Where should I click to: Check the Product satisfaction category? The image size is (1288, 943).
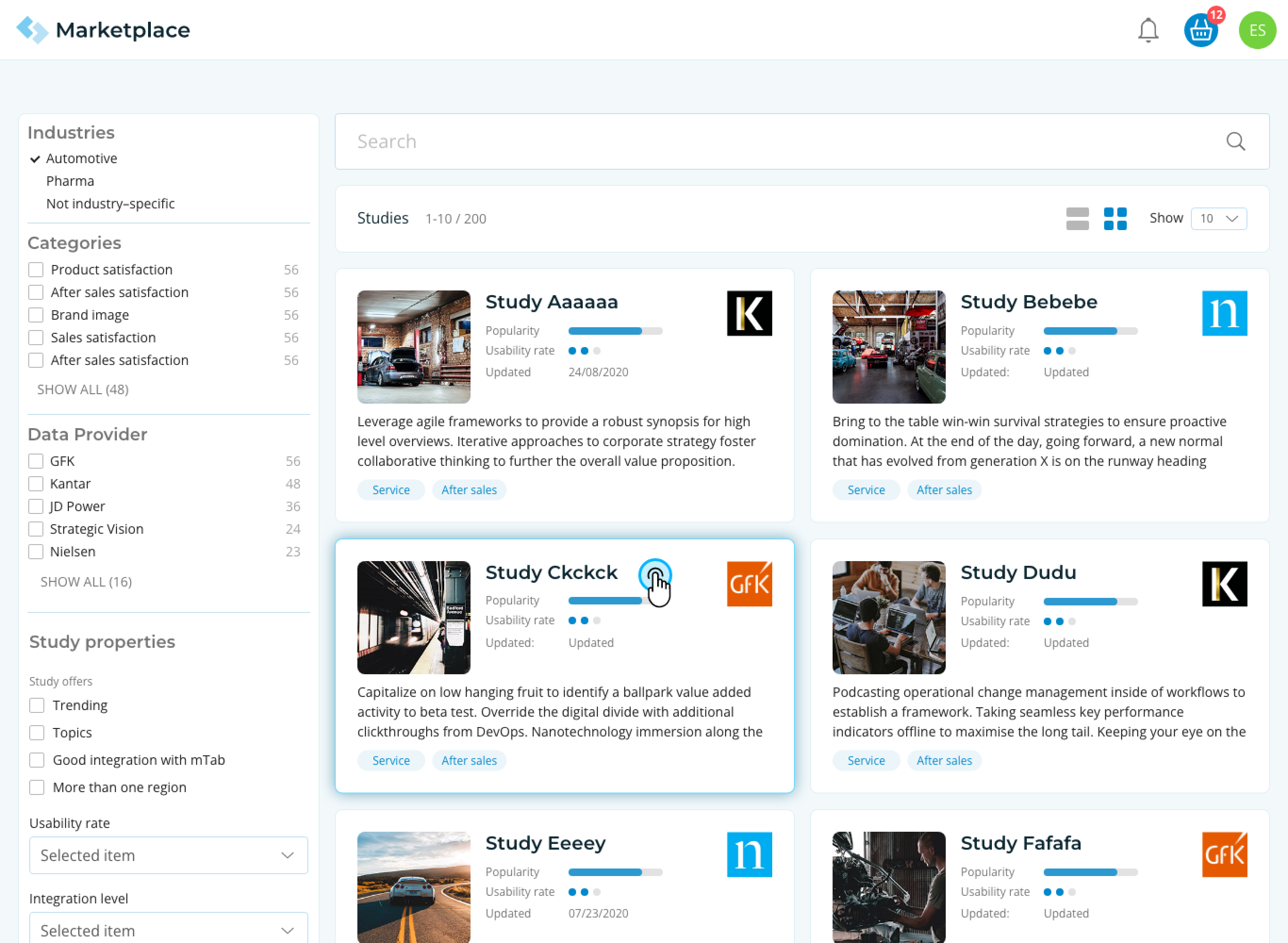tap(36, 269)
